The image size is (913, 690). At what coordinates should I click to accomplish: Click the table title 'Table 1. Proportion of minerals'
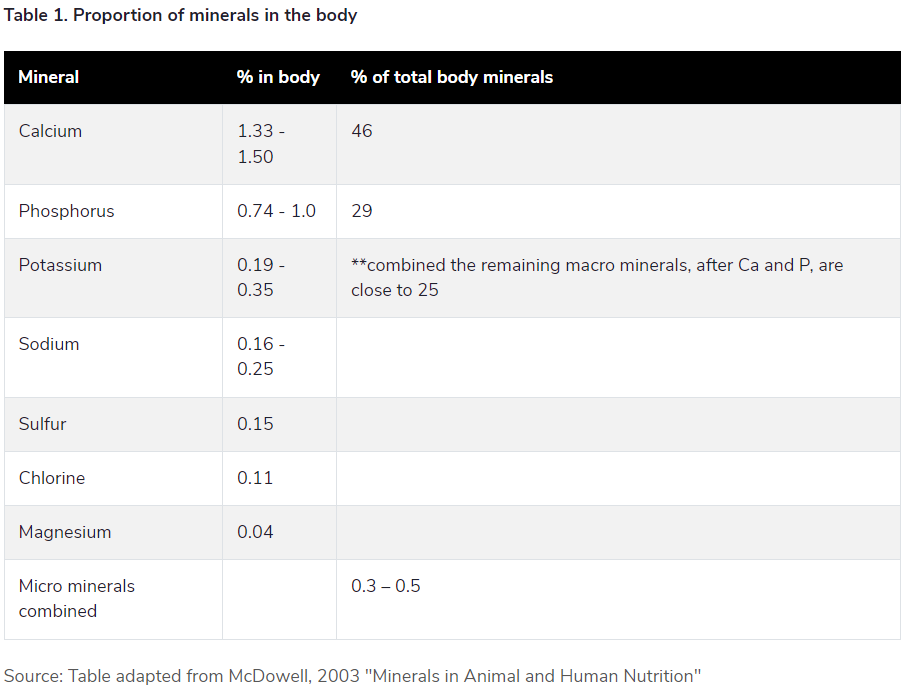181,15
